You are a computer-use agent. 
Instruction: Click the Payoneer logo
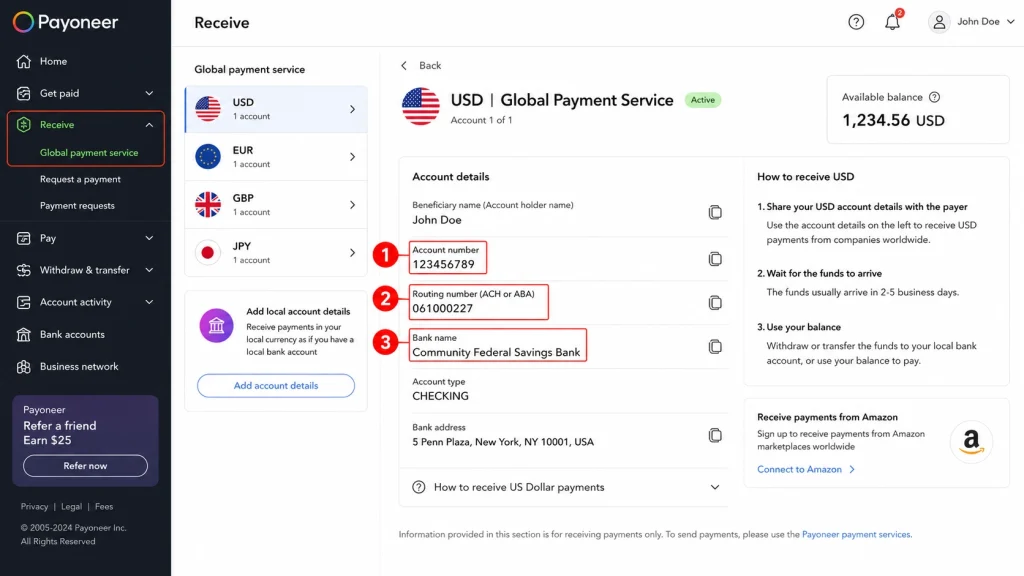[x=65, y=22]
